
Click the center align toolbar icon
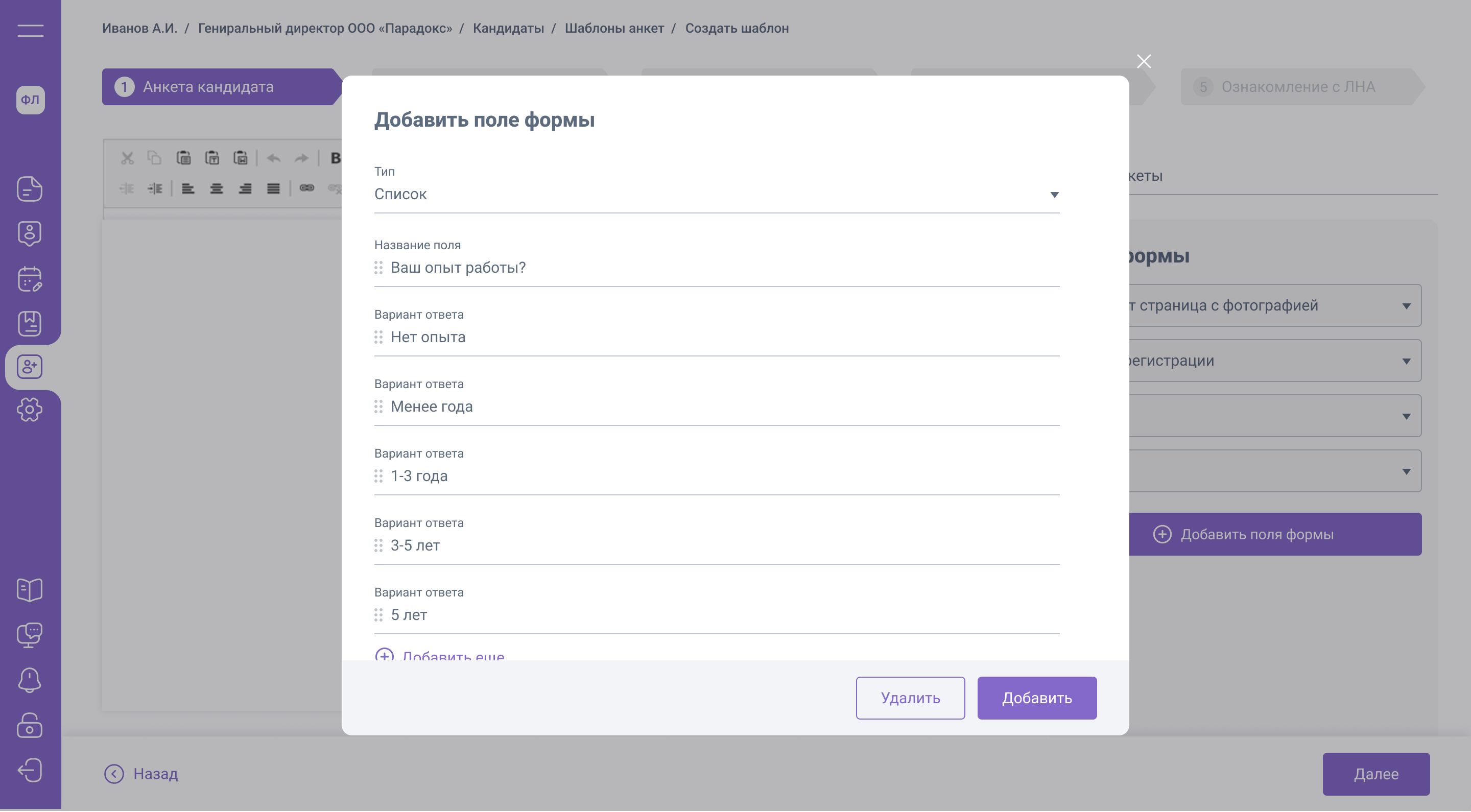[217, 188]
